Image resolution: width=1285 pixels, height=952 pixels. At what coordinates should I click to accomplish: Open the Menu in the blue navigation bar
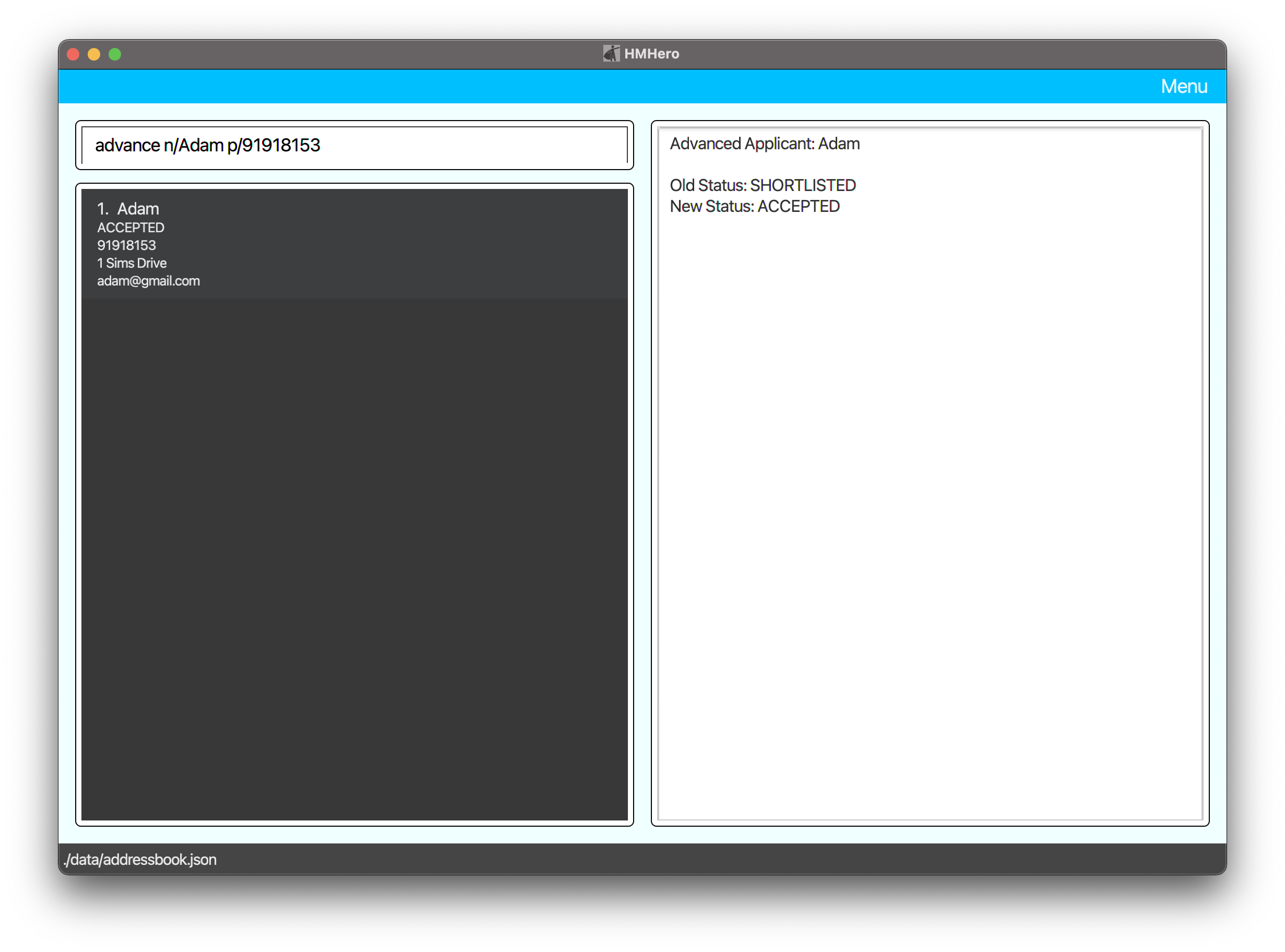tap(1184, 86)
